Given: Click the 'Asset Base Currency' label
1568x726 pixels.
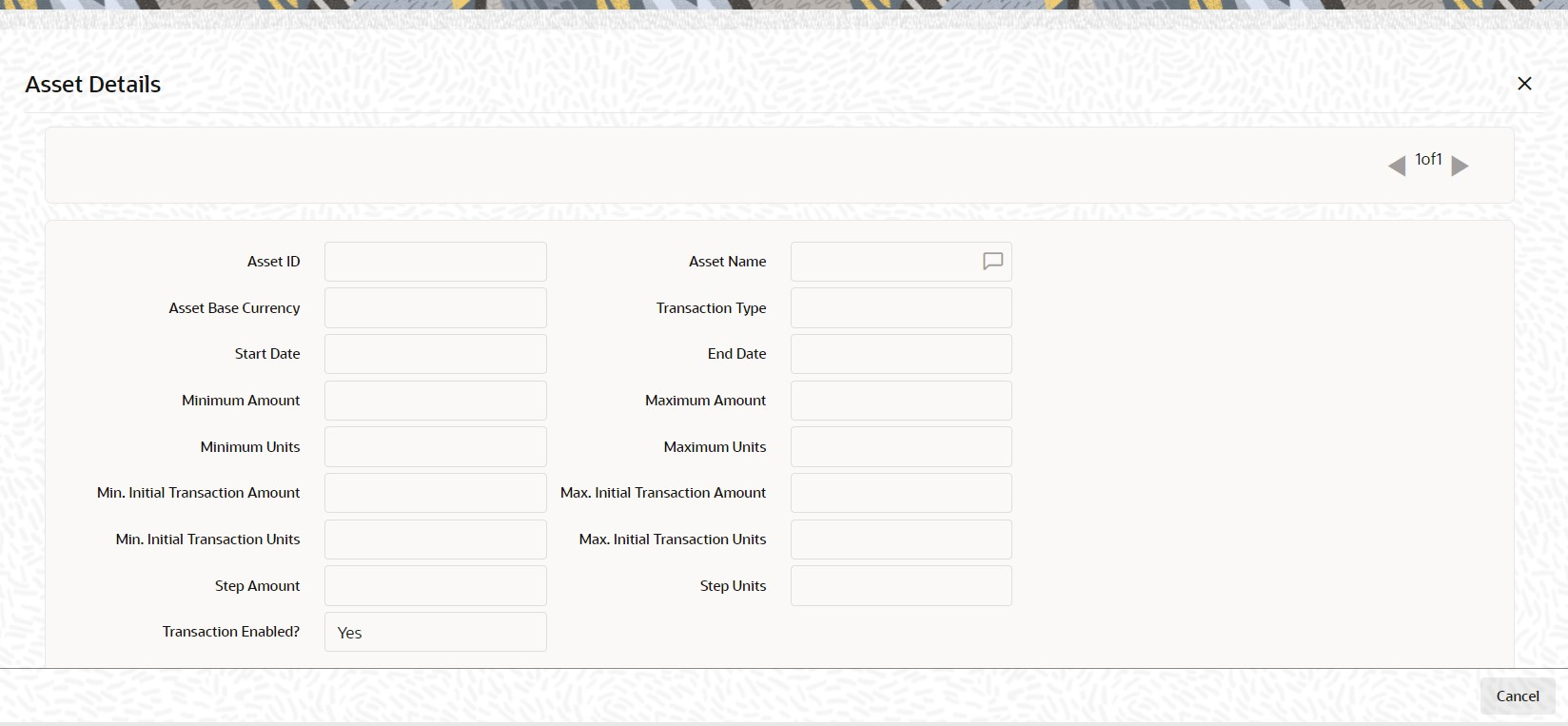Looking at the screenshot, I should pos(234,308).
